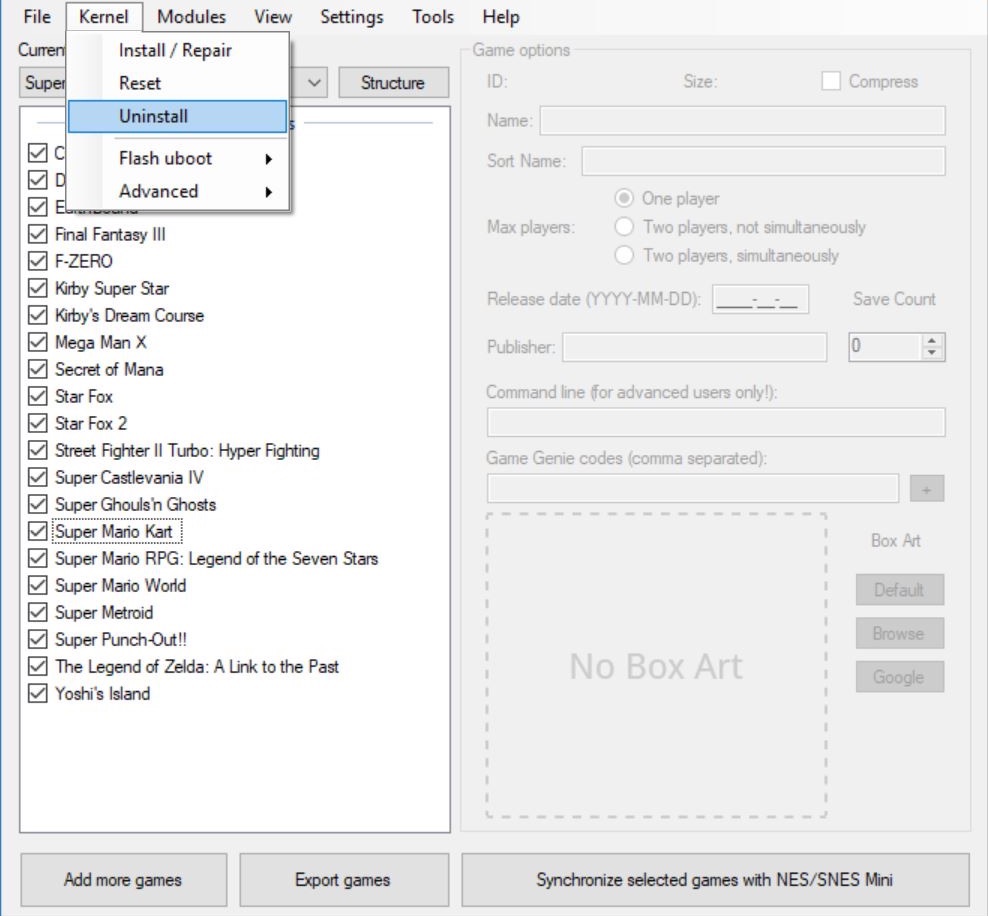
Task: Click the plus button beside Game Genie codes
Action: [x=927, y=489]
